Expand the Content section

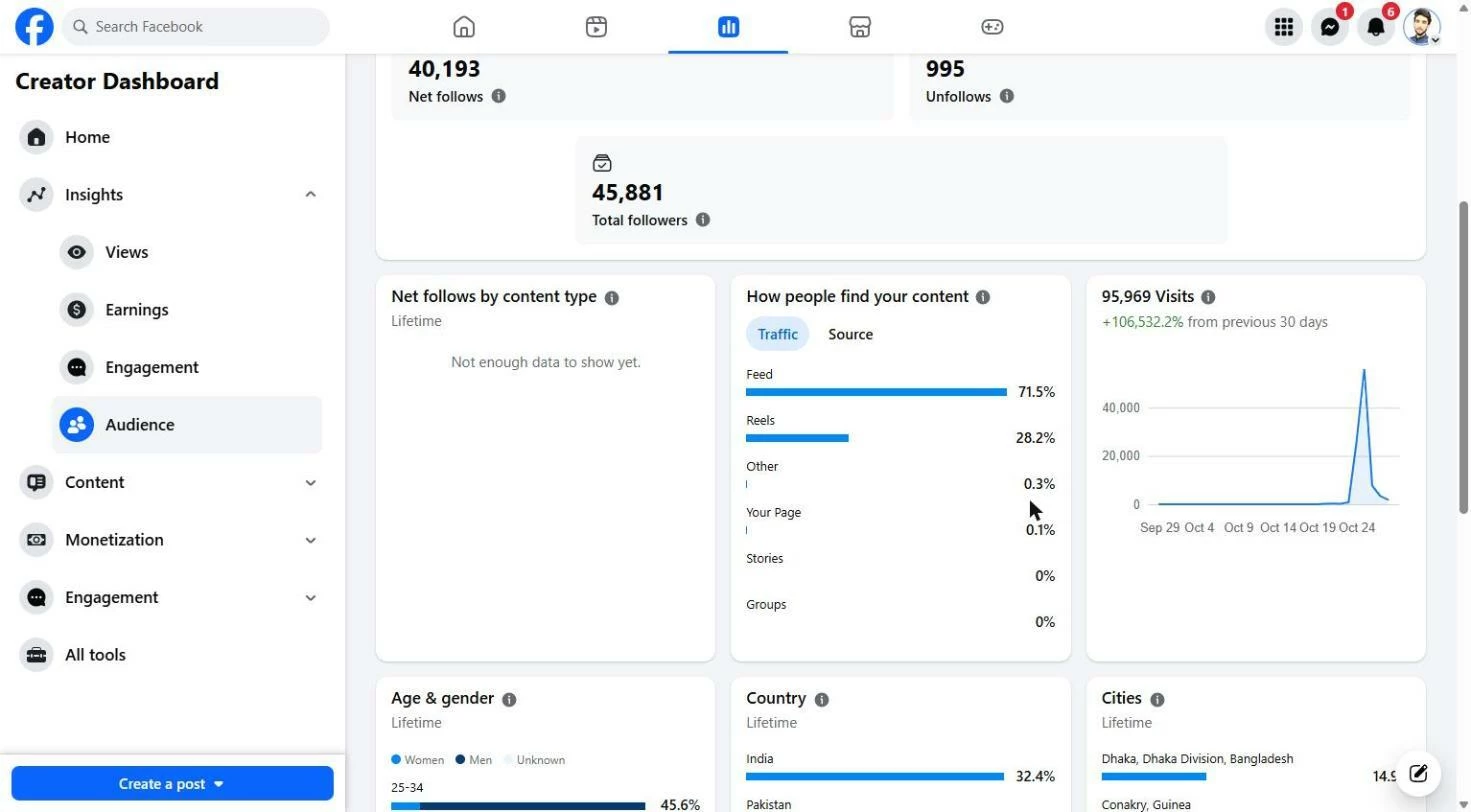click(x=311, y=482)
